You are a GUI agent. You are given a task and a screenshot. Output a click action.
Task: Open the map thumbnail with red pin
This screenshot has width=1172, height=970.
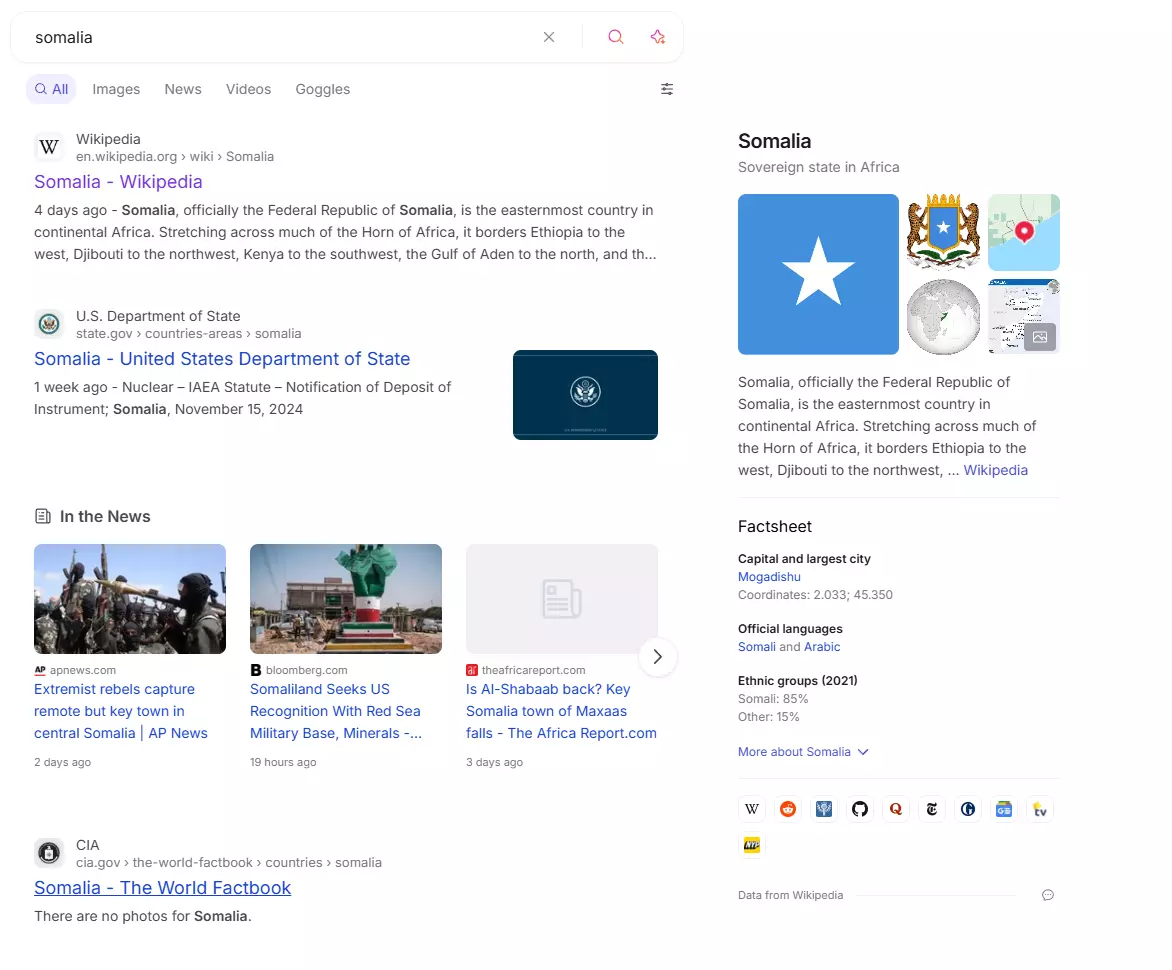[1024, 232]
